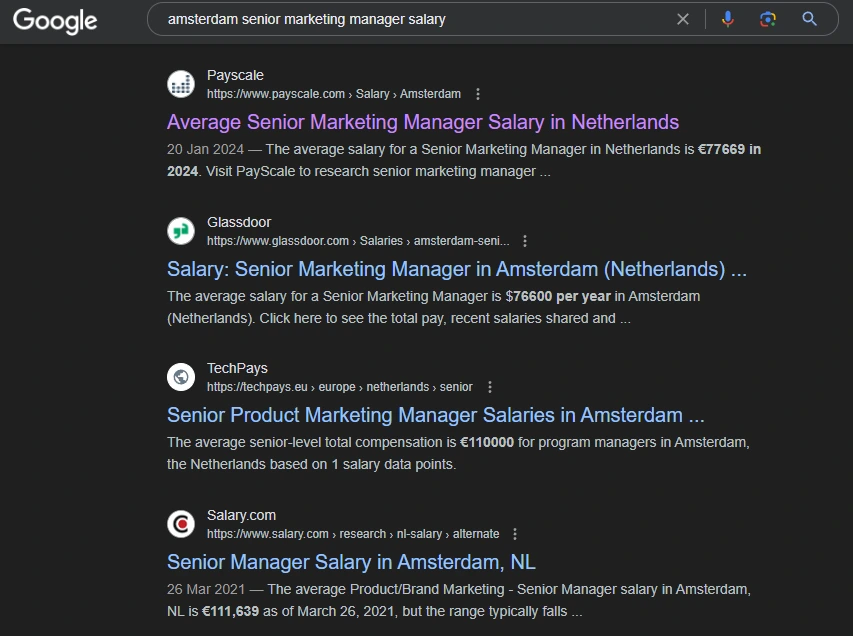Image resolution: width=853 pixels, height=636 pixels.
Task: Click the glassdoor.com URL breadcrumb
Action: point(358,241)
